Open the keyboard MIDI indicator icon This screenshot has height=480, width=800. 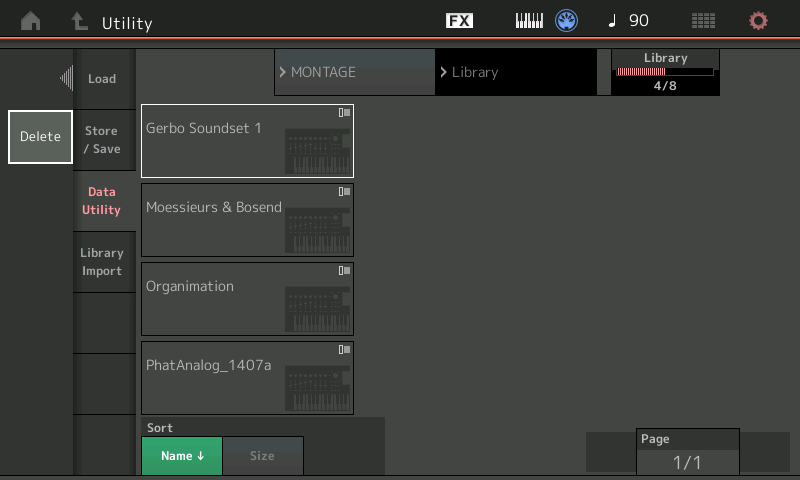pyautogui.click(x=529, y=21)
